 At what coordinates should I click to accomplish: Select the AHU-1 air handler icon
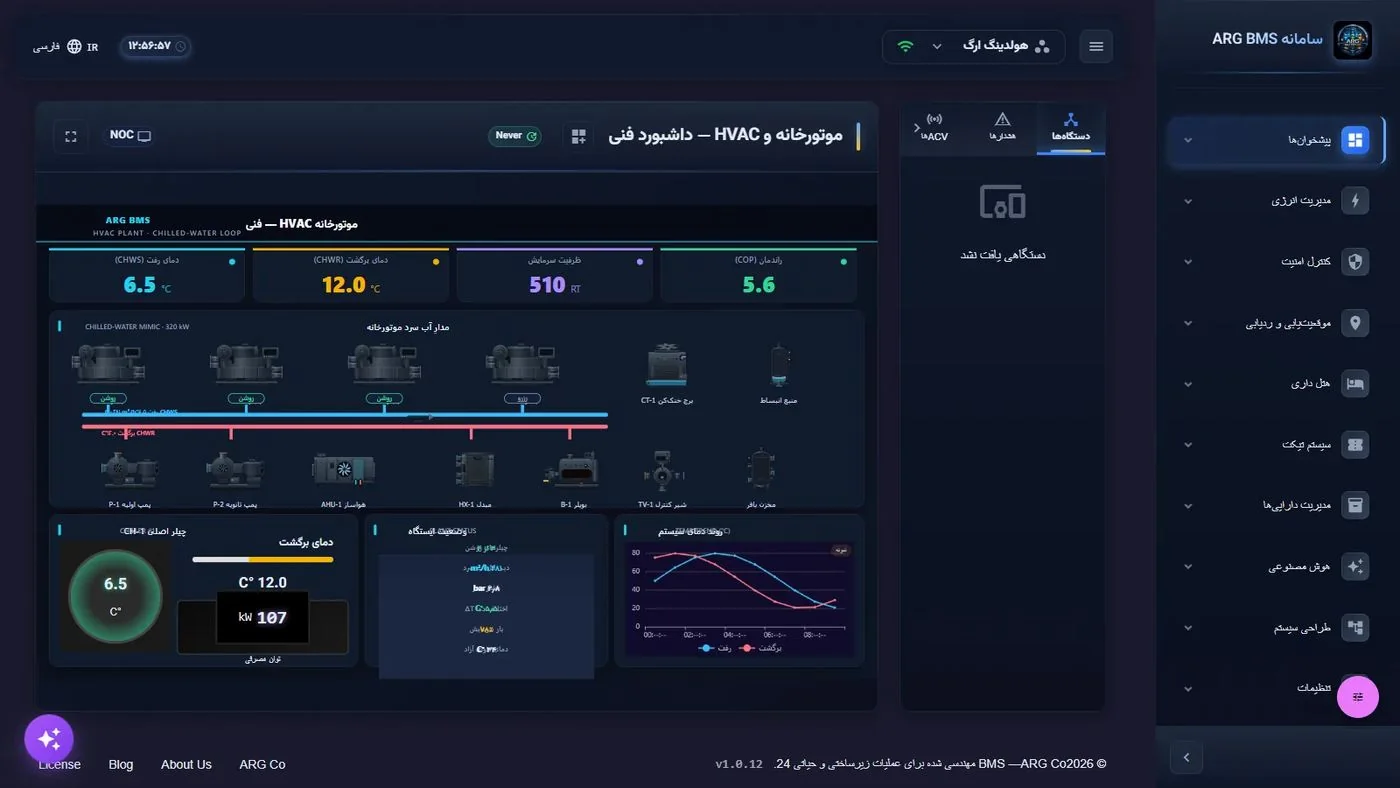(x=344, y=470)
